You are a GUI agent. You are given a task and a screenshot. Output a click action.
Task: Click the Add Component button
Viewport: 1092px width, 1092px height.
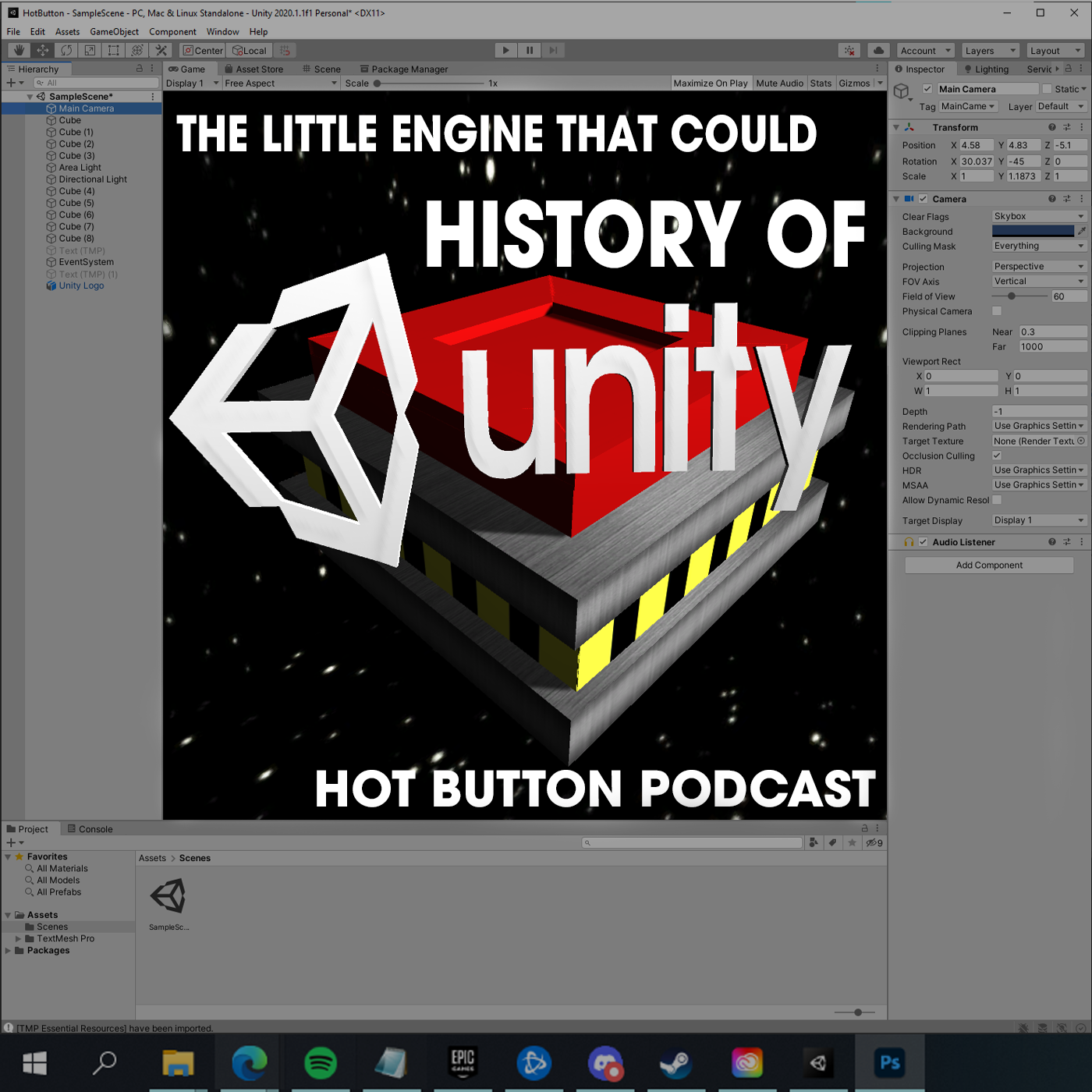pyautogui.click(x=989, y=565)
